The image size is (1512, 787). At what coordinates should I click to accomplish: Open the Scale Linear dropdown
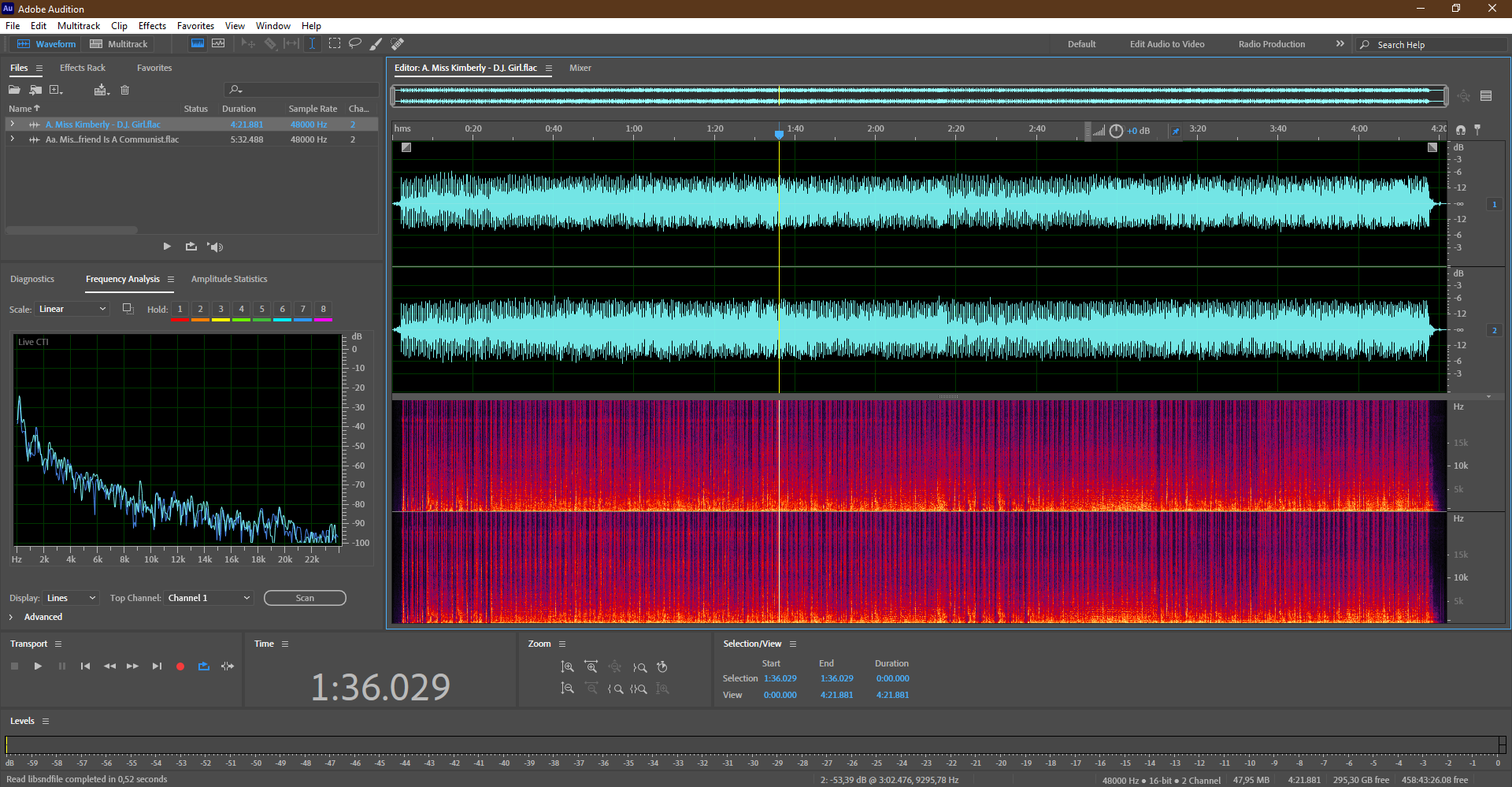tap(72, 309)
